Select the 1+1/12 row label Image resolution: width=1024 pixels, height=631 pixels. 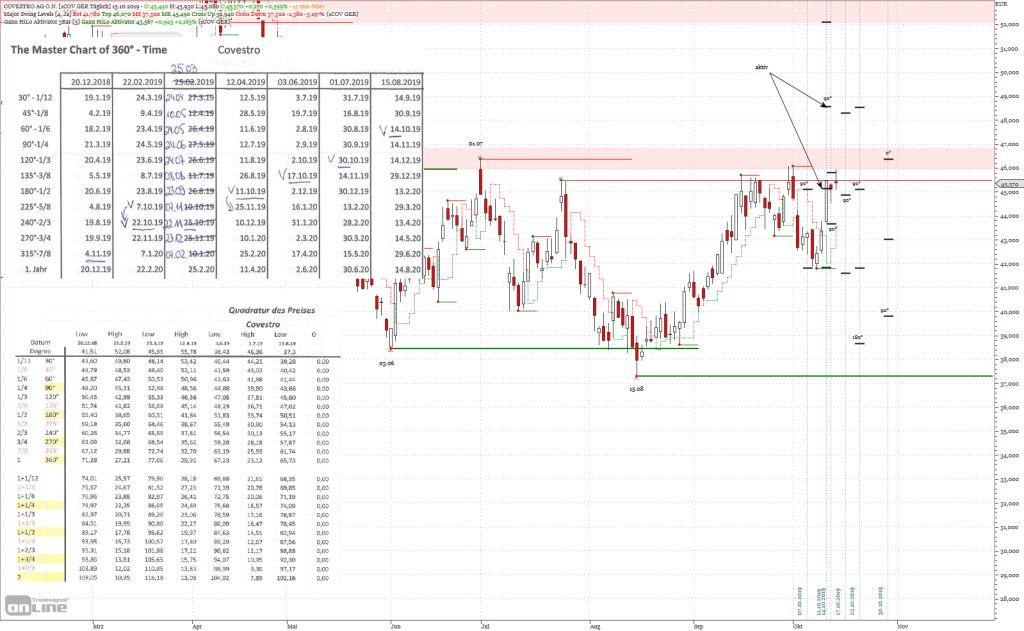(28, 478)
